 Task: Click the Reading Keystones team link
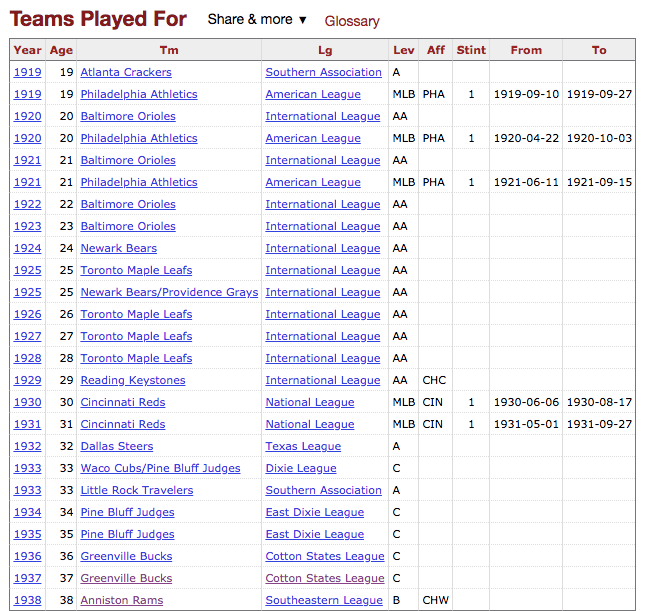(133, 380)
